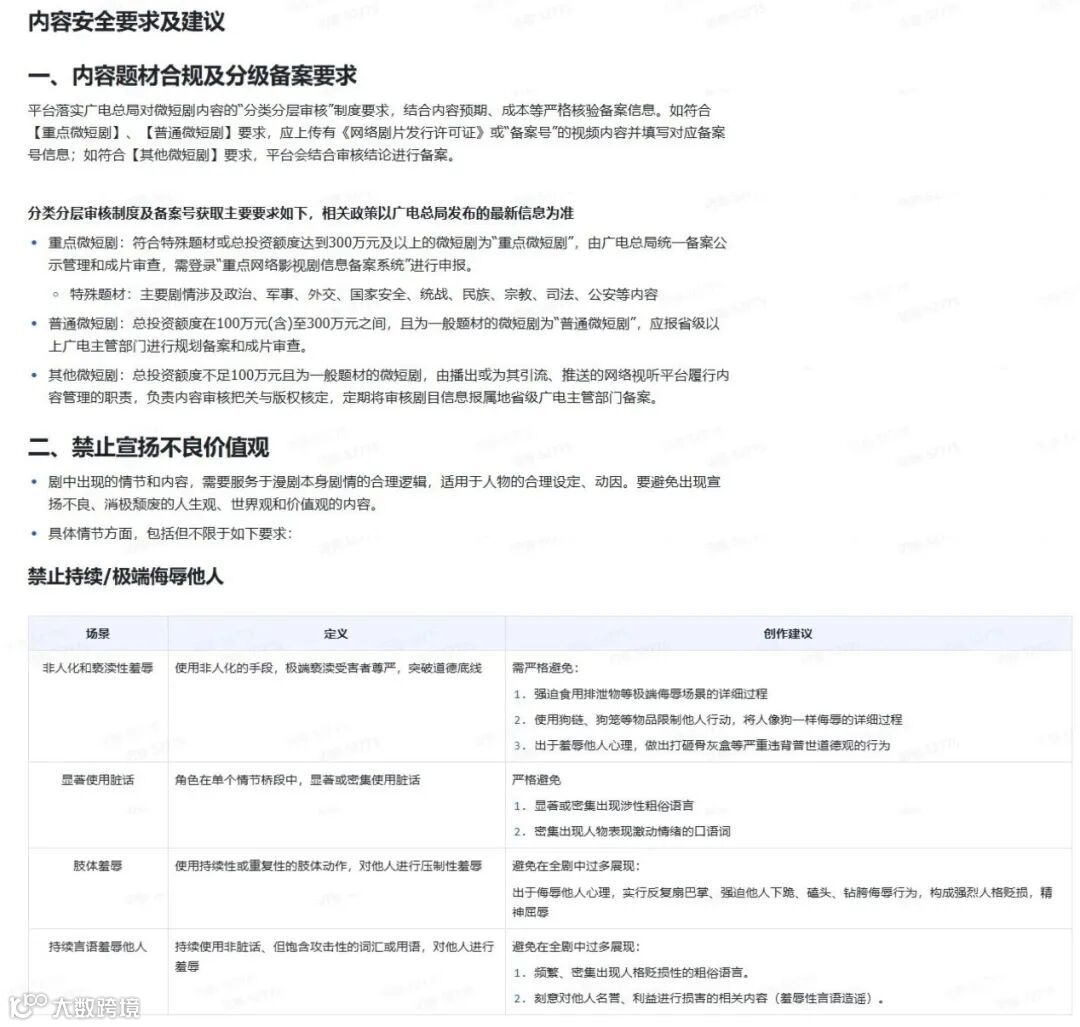The width and height of the screenshot is (1080, 1027).
Task: Click the '场景' table column header
Action: 98,634
